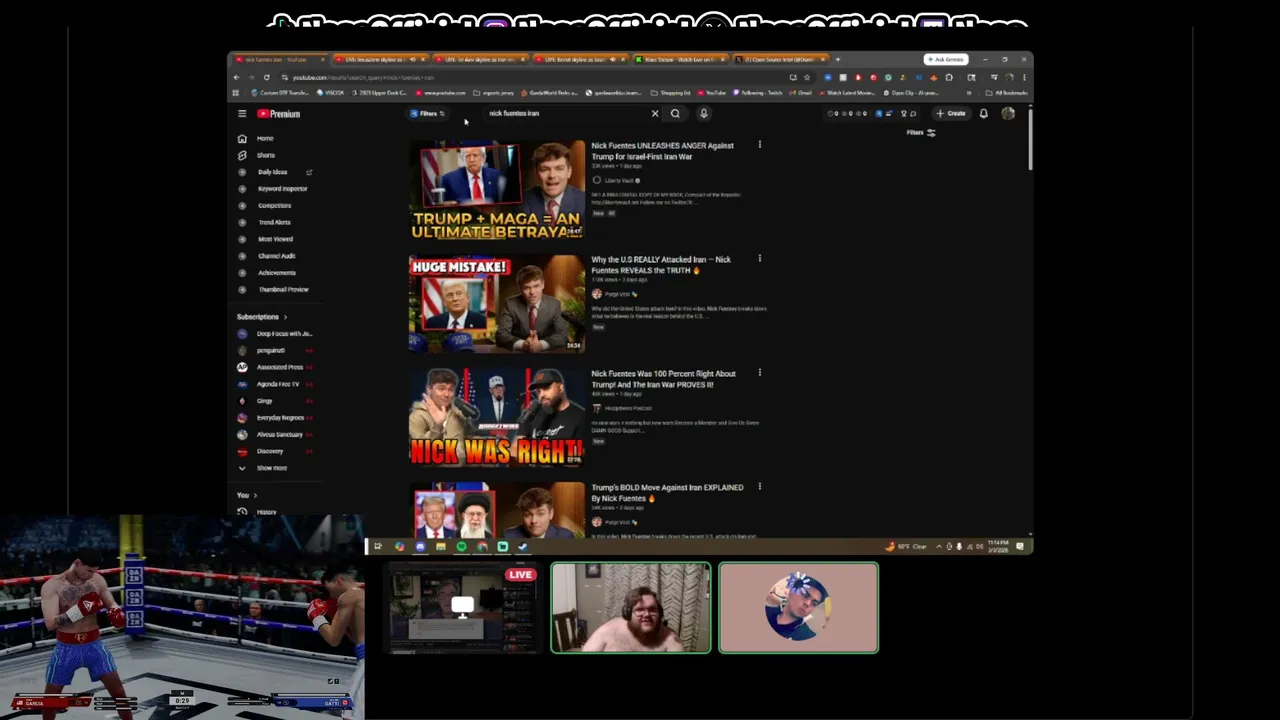Go back with browser back arrow
This screenshot has height=720, width=1280.
[237, 78]
